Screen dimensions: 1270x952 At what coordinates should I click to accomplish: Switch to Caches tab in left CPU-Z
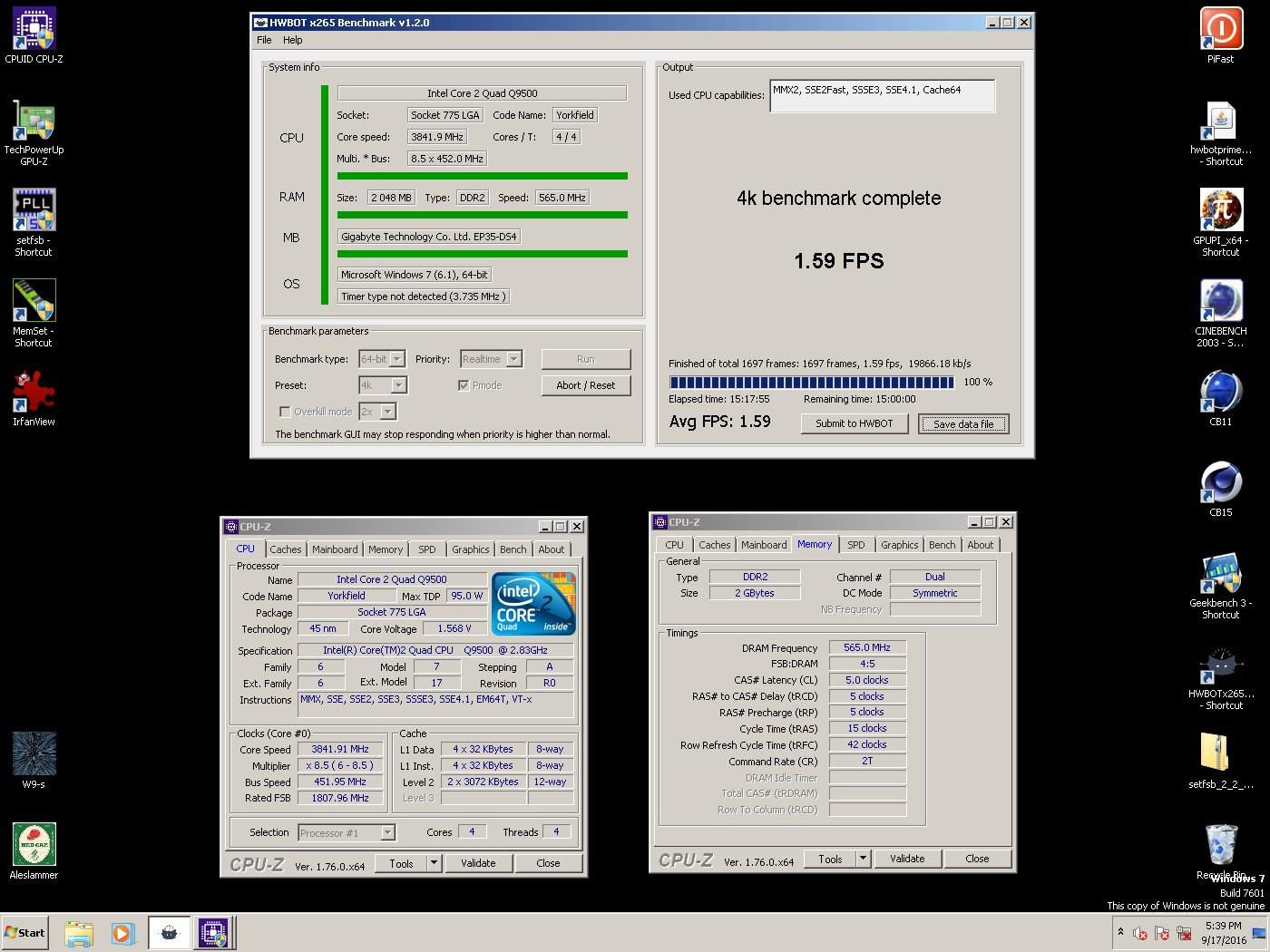[286, 549]
